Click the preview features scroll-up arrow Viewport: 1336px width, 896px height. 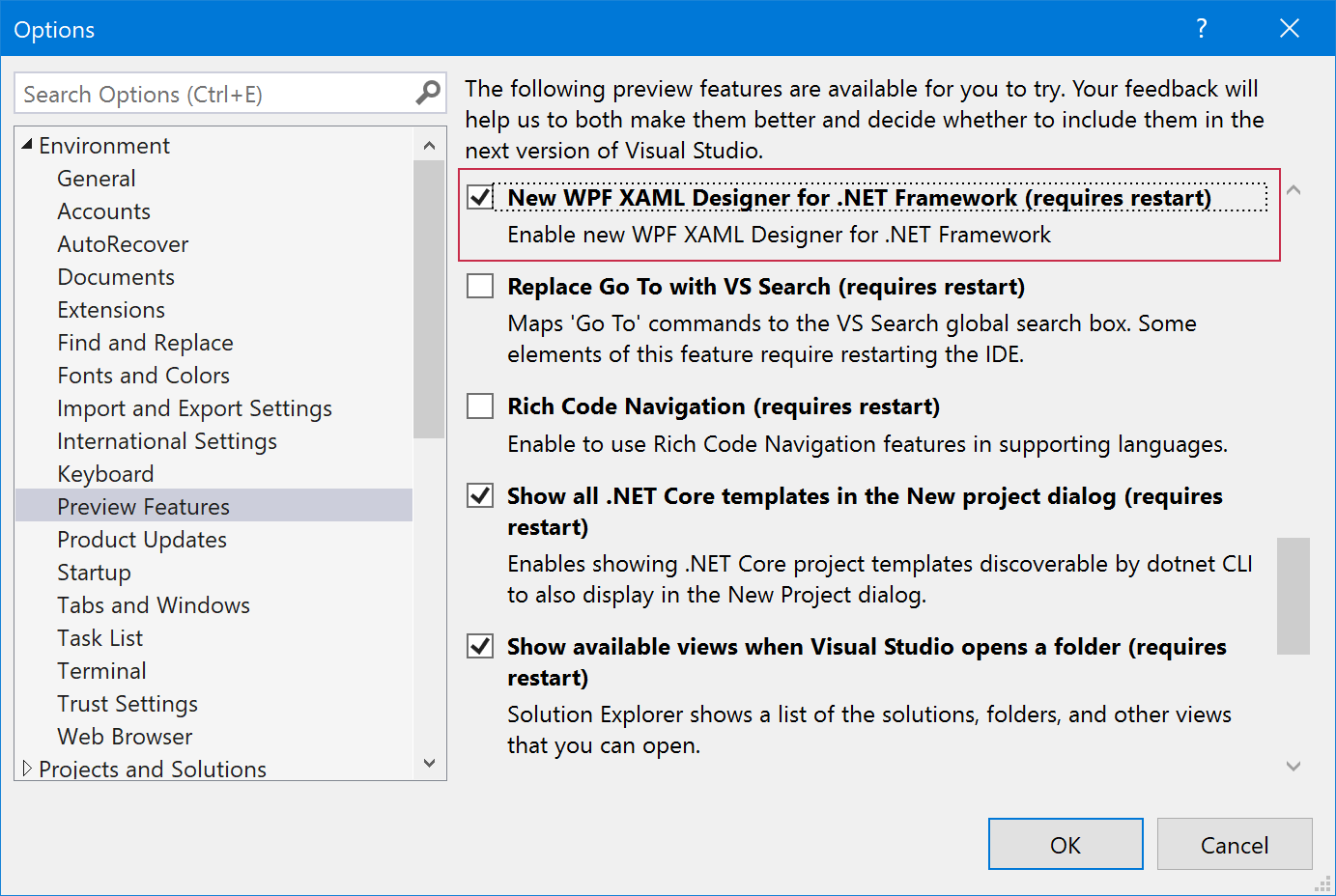coord(1293,190)
